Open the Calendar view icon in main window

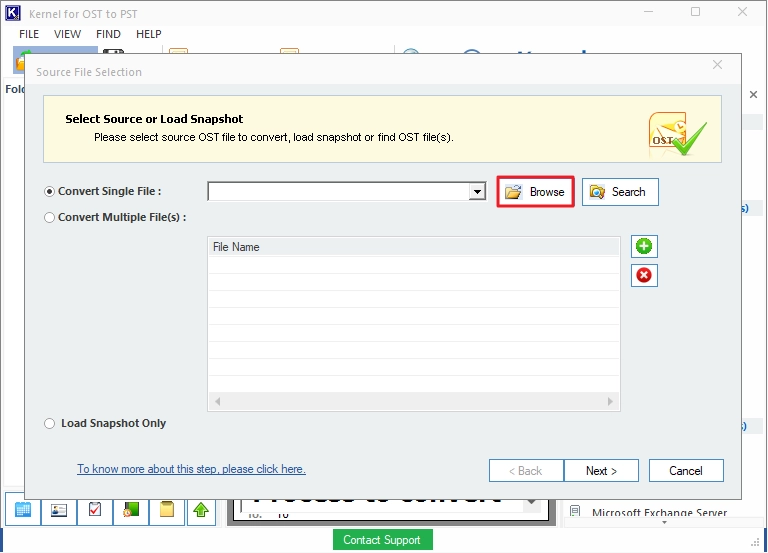tap(23, 510)
